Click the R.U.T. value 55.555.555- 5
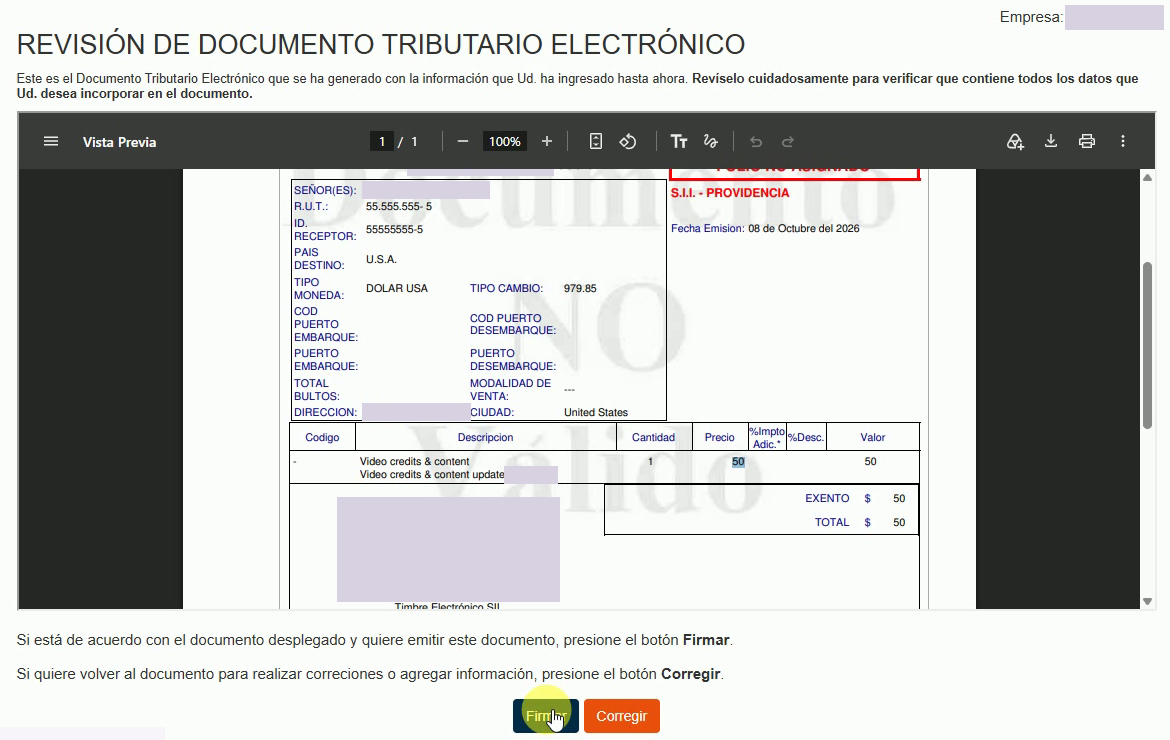This screenshot has width=1170, height=740. pos(398,207)
